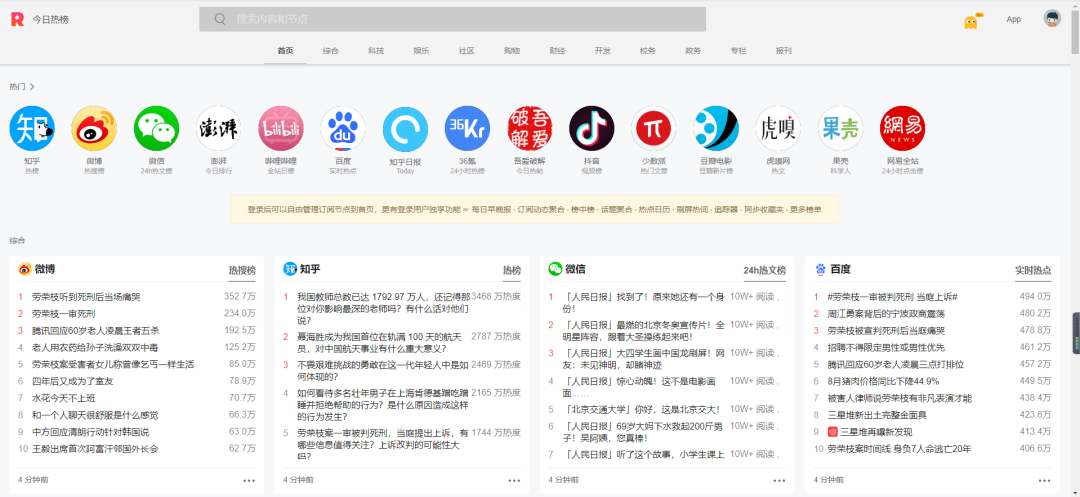Image resolution: width=1080 pixels, height=497 pixels.
Task: Open Baidu item 三星堆新出土完整金面具
Action: tap(877, 415)
